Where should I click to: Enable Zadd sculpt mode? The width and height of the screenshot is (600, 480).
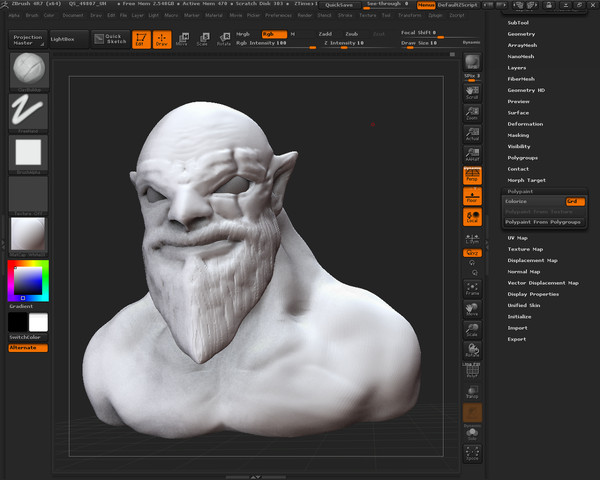325,34
